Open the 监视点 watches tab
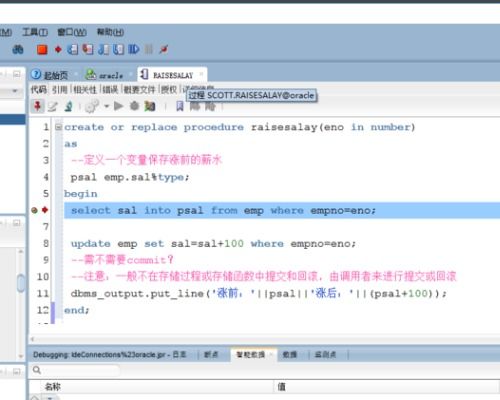The height and width of the screenshot is (400, 500). [325, 354]
